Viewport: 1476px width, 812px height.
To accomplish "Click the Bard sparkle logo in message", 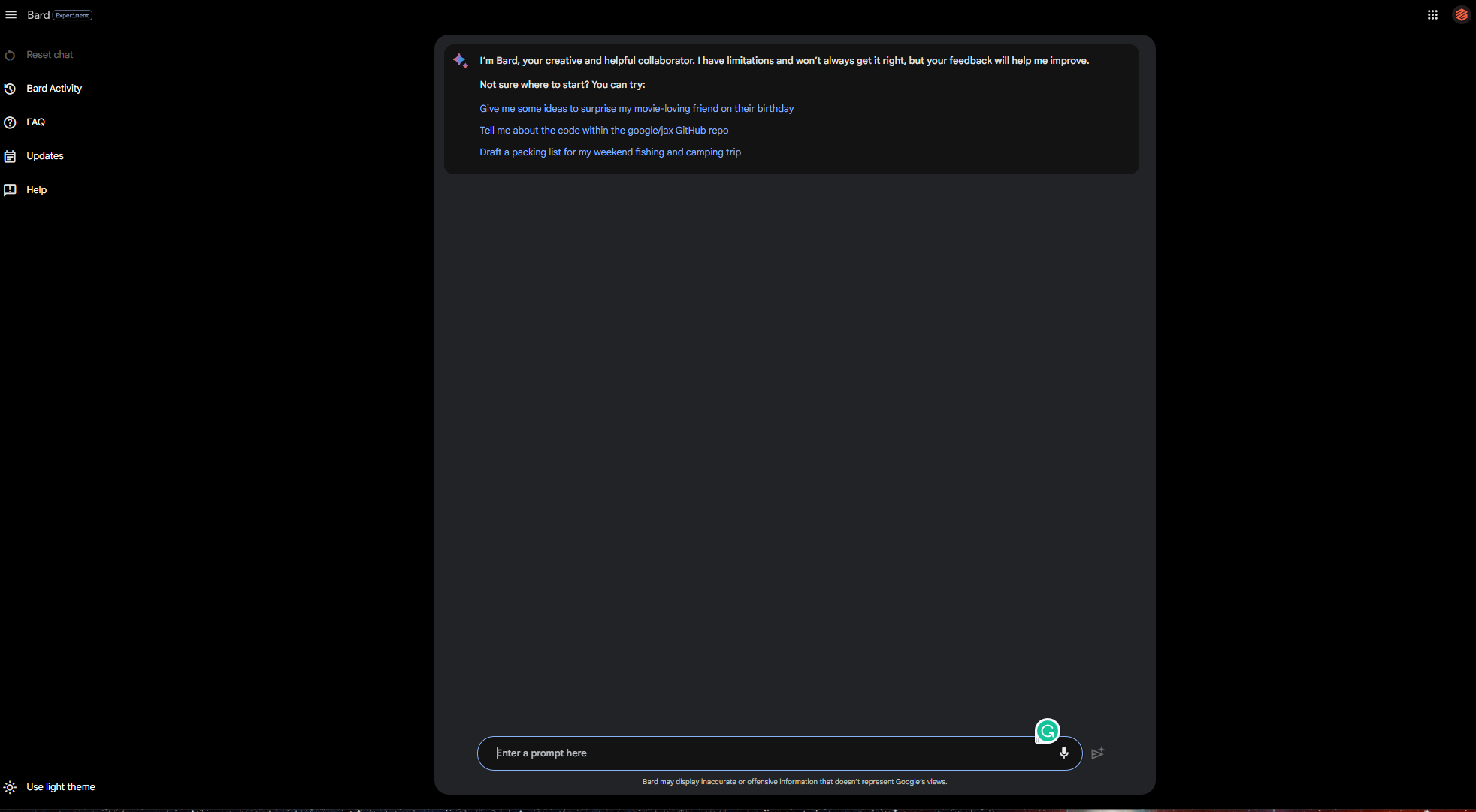I will pos(460,60).
